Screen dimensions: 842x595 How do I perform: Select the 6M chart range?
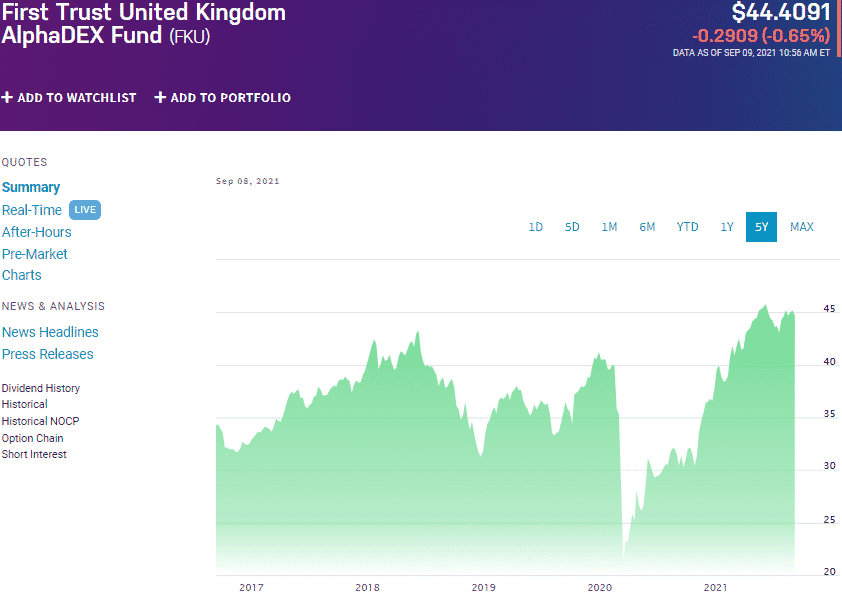click(647, 227)
